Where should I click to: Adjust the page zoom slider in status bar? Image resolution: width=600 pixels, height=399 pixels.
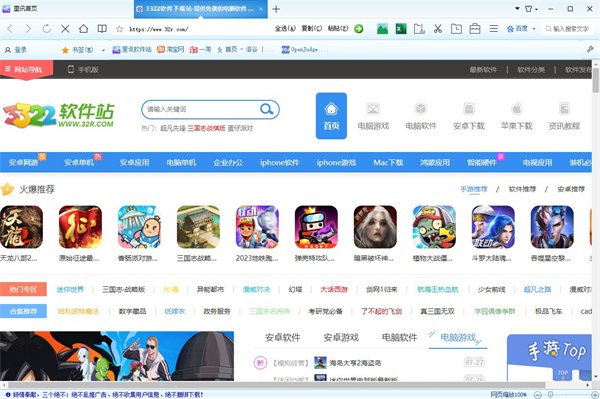tap(551, 394)
